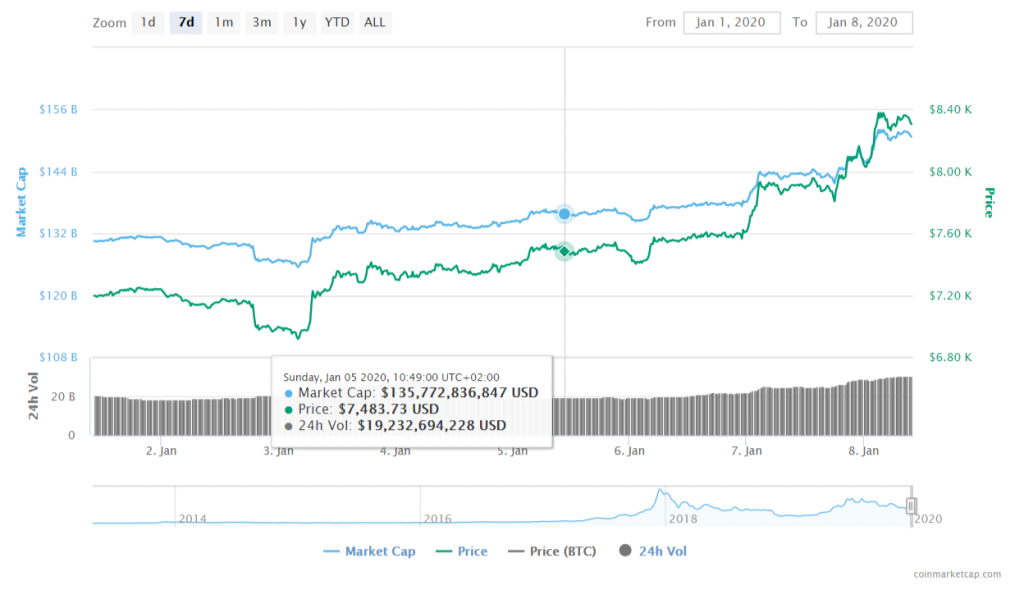Screen dimensions: 1024x599
Task: Choose the 1y zoom option
Action: [x=299, y=22]
